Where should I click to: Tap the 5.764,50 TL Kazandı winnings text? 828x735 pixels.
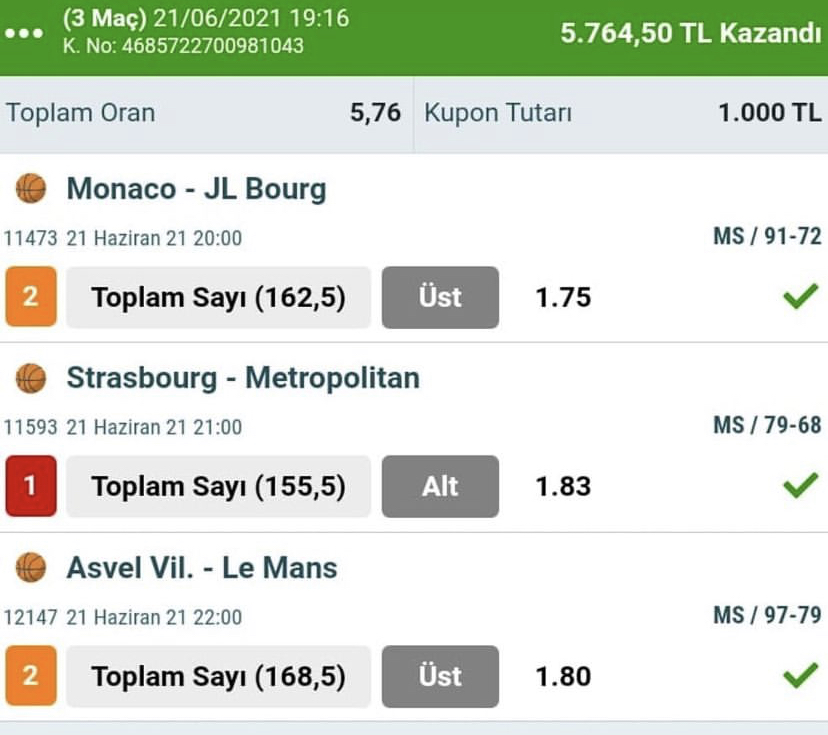click(690, 33)
